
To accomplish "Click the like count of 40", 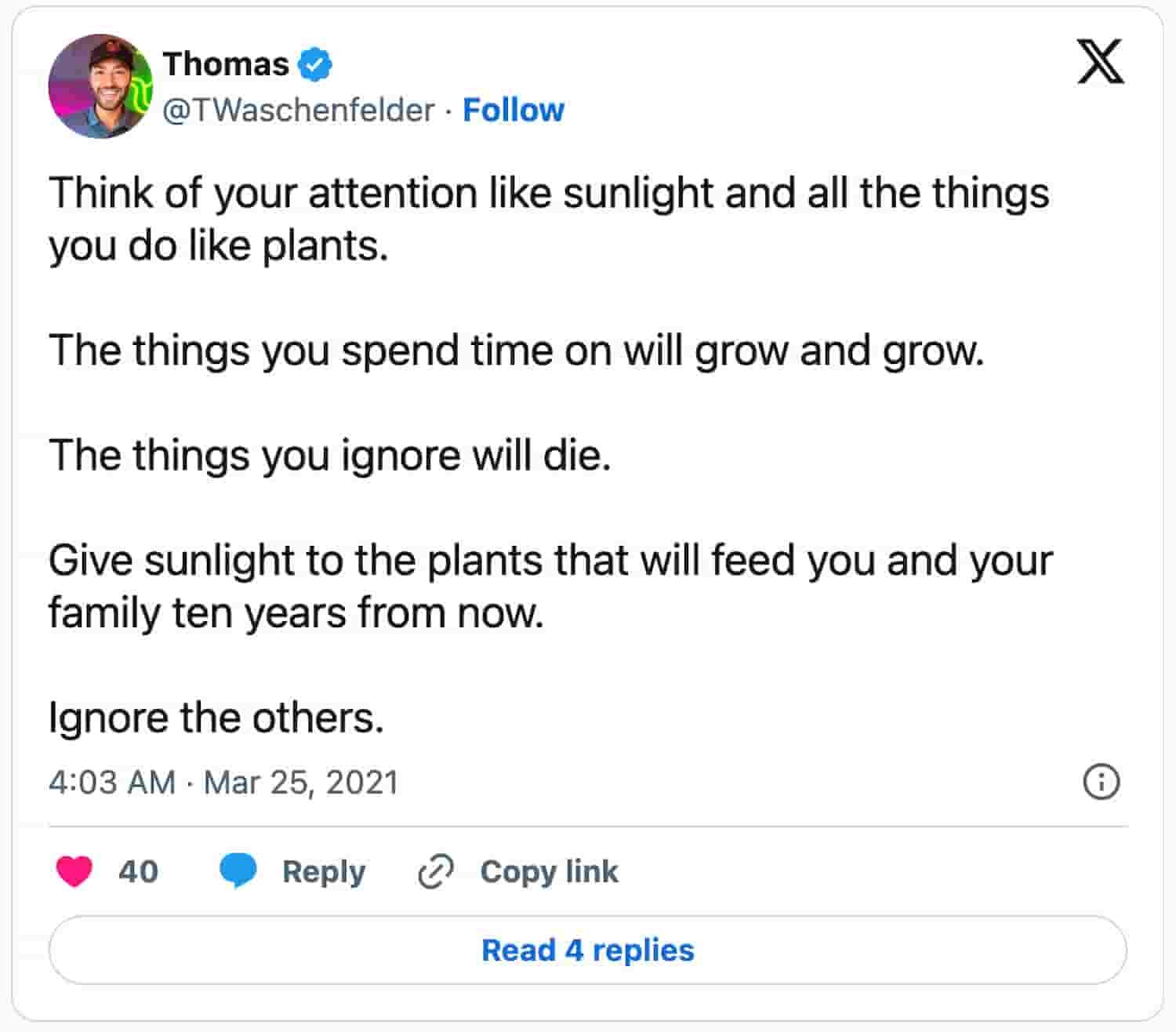I will pyautogui.click(x=138, y=871).
